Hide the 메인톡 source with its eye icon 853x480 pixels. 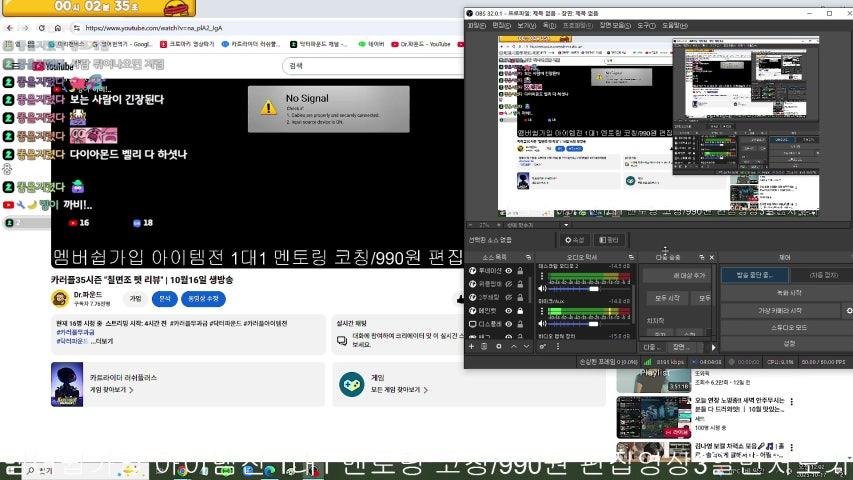(508, 309)
